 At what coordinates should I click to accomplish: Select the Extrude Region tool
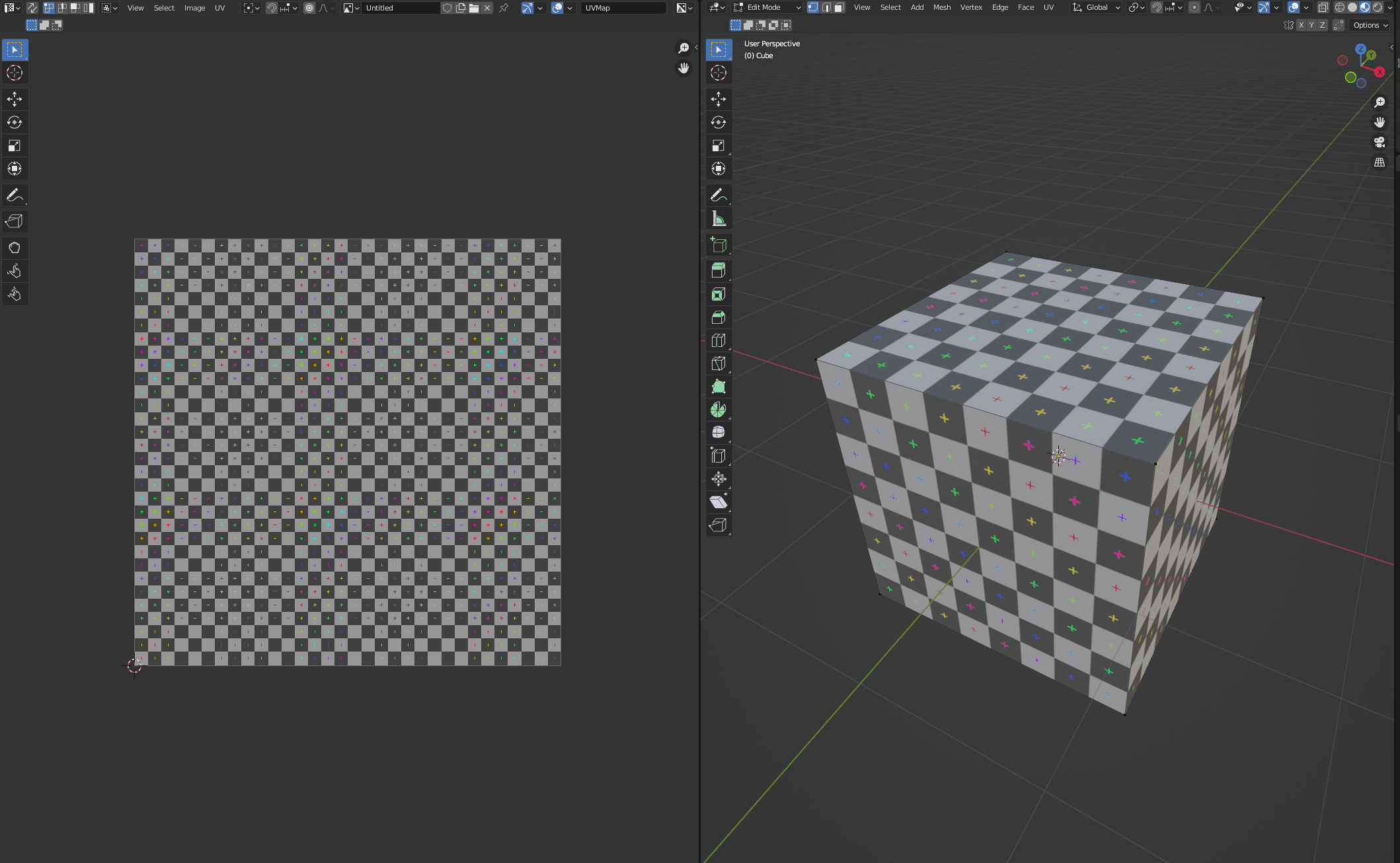pyautogui.click(x=719, y=270)
